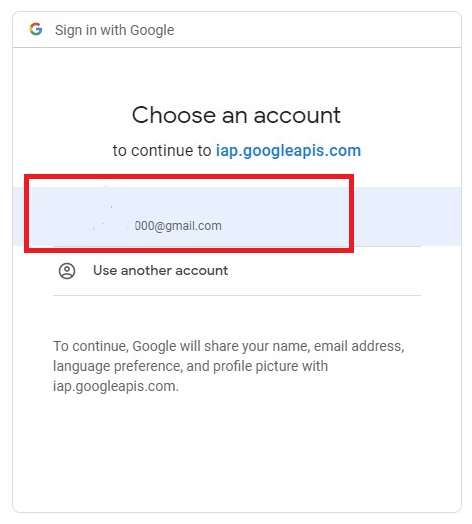Screen dimensions: 472x524
Task: Click the Choose an account heading
Action: click(x=236, y=115)
